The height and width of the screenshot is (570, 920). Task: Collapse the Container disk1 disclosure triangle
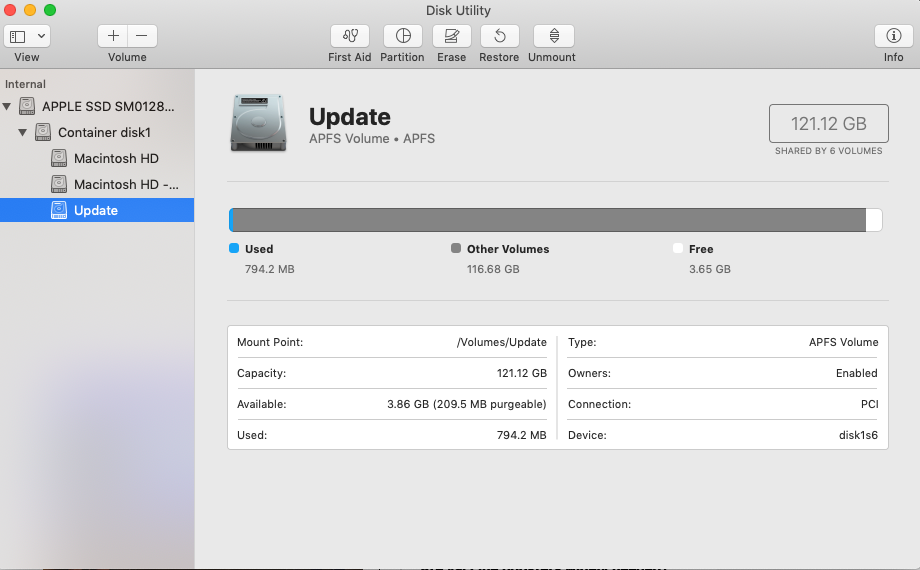[x=22, y=132]
